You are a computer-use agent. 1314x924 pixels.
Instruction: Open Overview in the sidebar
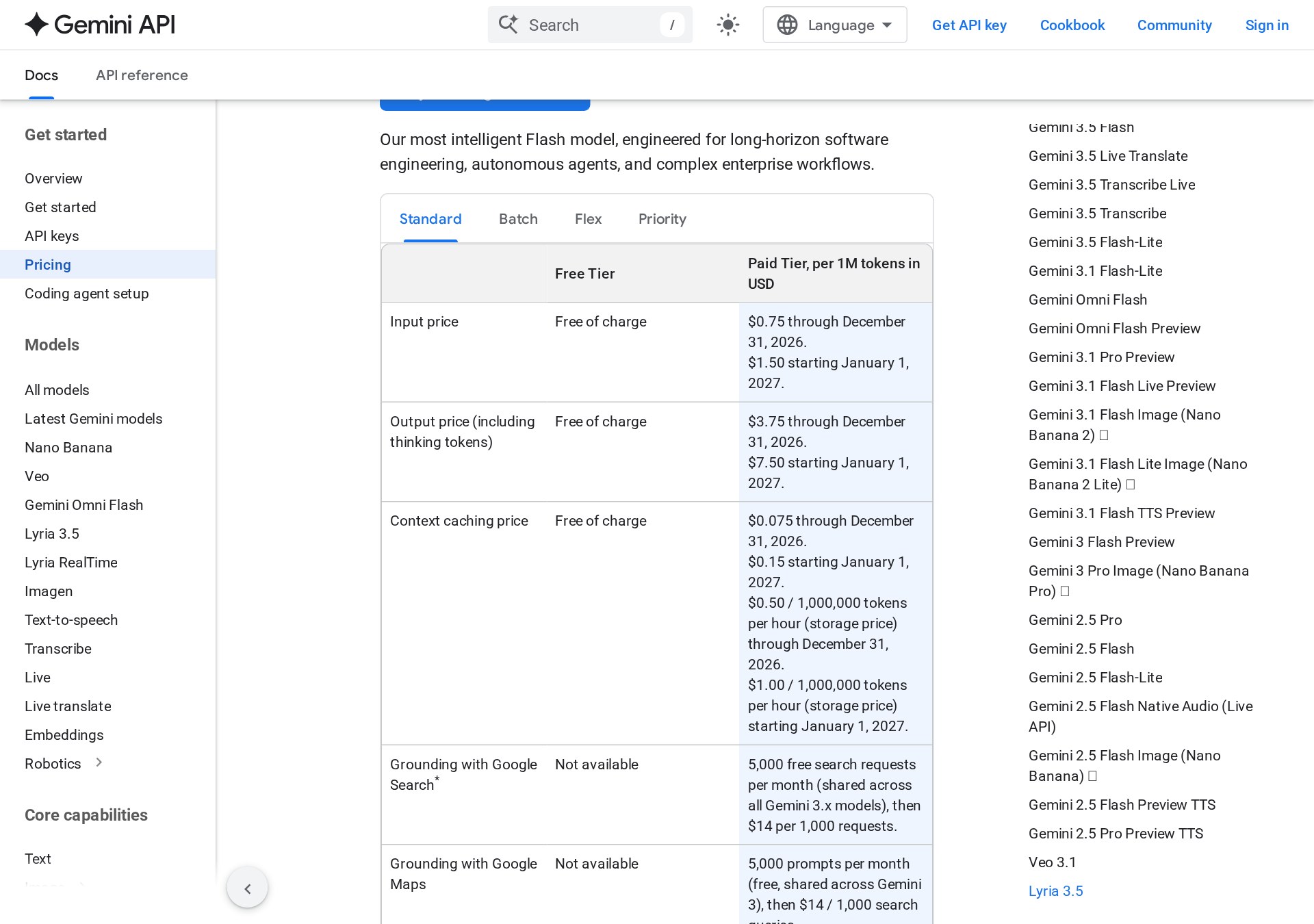tap(53, 179)
